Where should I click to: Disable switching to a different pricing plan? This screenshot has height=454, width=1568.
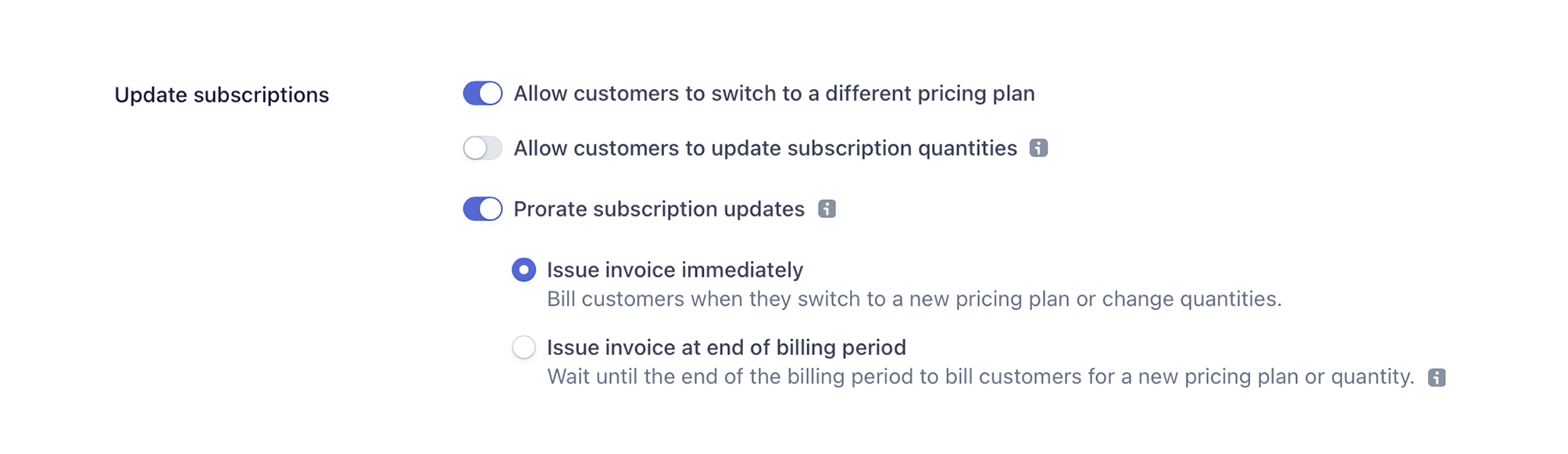tap(483, 93)
